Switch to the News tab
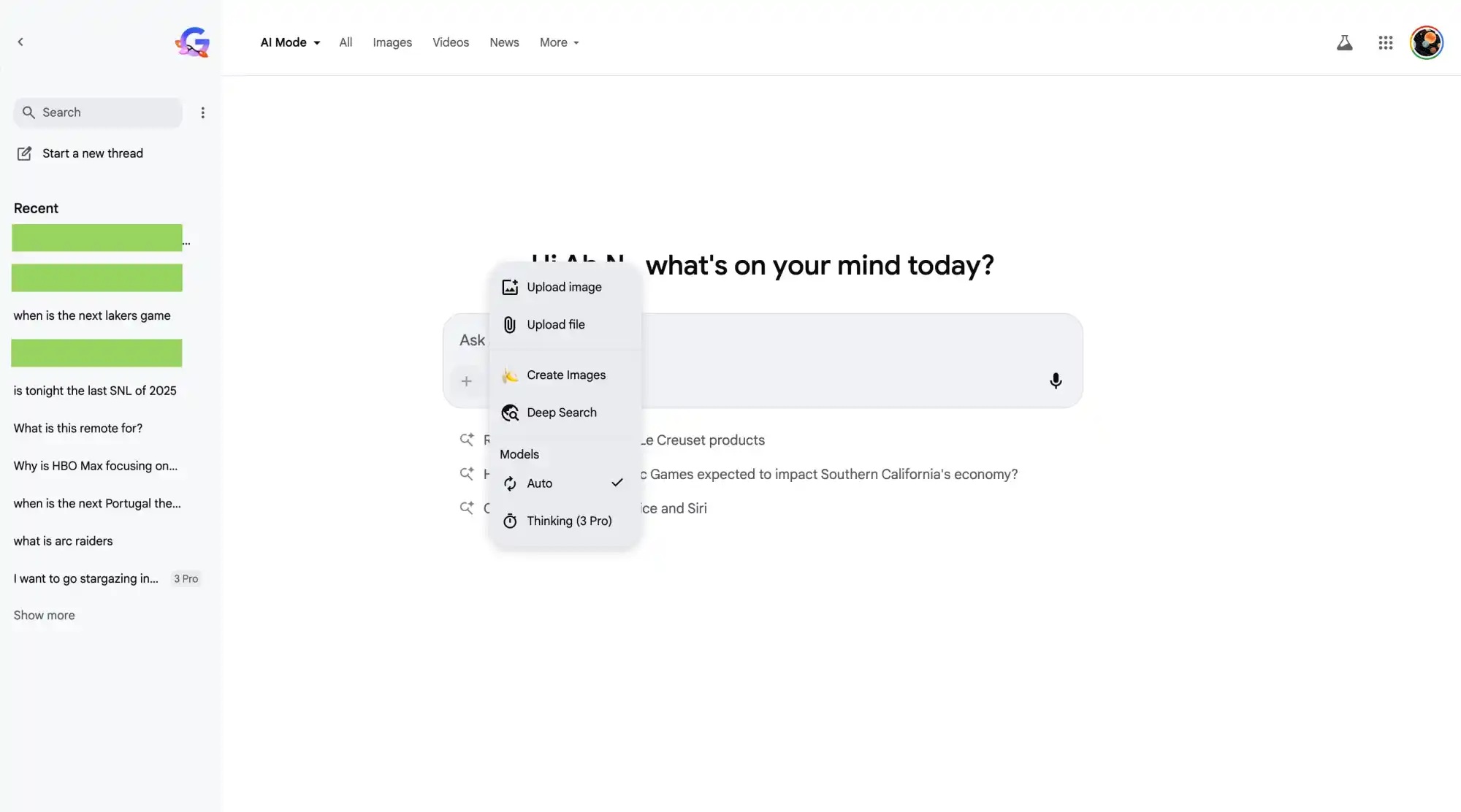The width and height of the screenshot is (1461, 812). 504,42
